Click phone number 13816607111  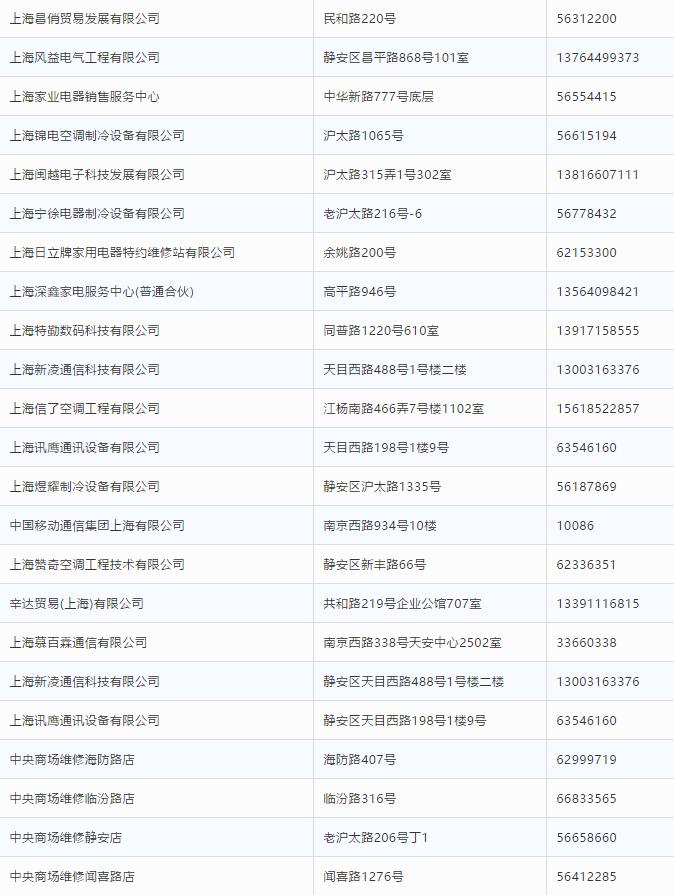598,175
